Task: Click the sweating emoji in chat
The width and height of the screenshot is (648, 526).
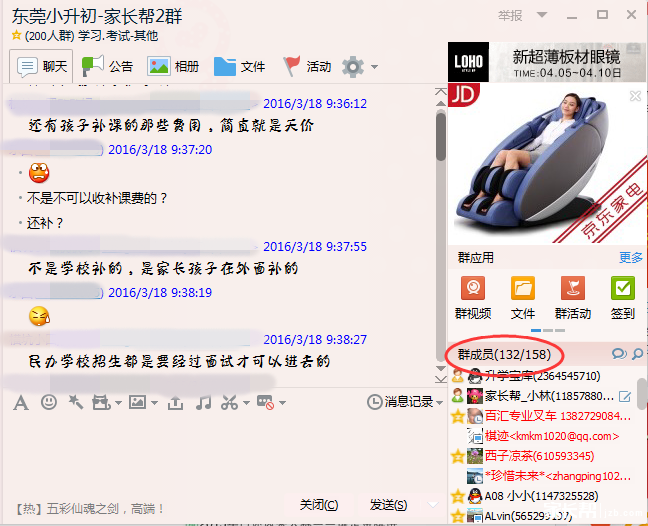Action: (40, 317)
